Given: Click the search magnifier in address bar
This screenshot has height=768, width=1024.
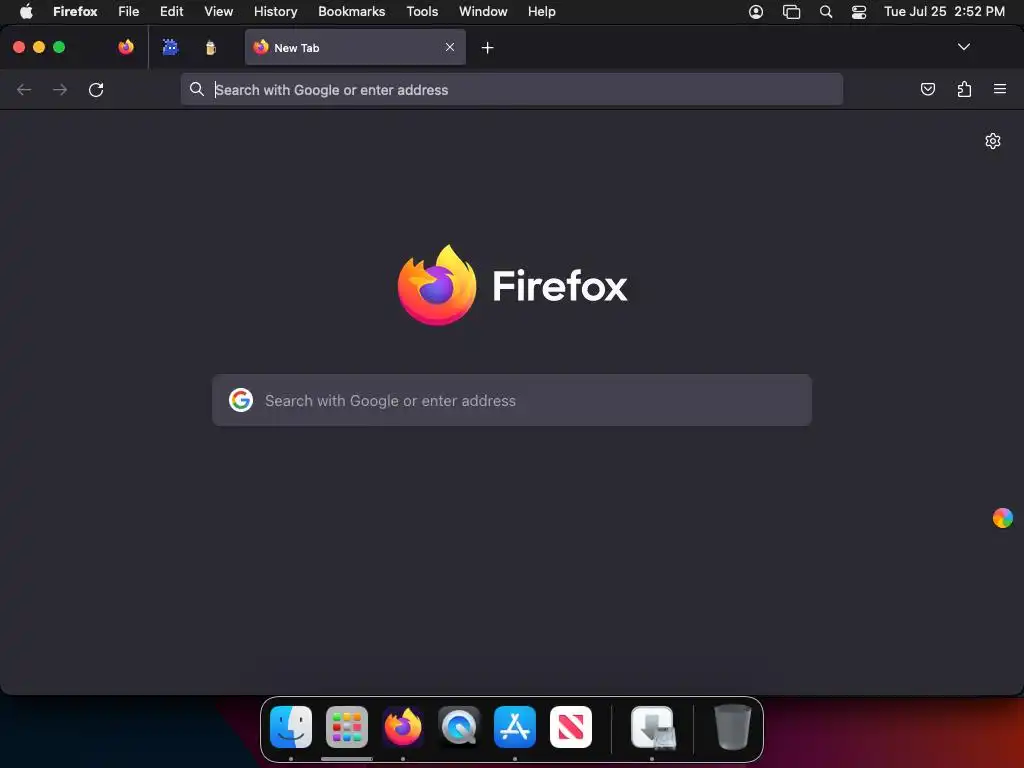Looking at the screenshot, I should (197, 89).
